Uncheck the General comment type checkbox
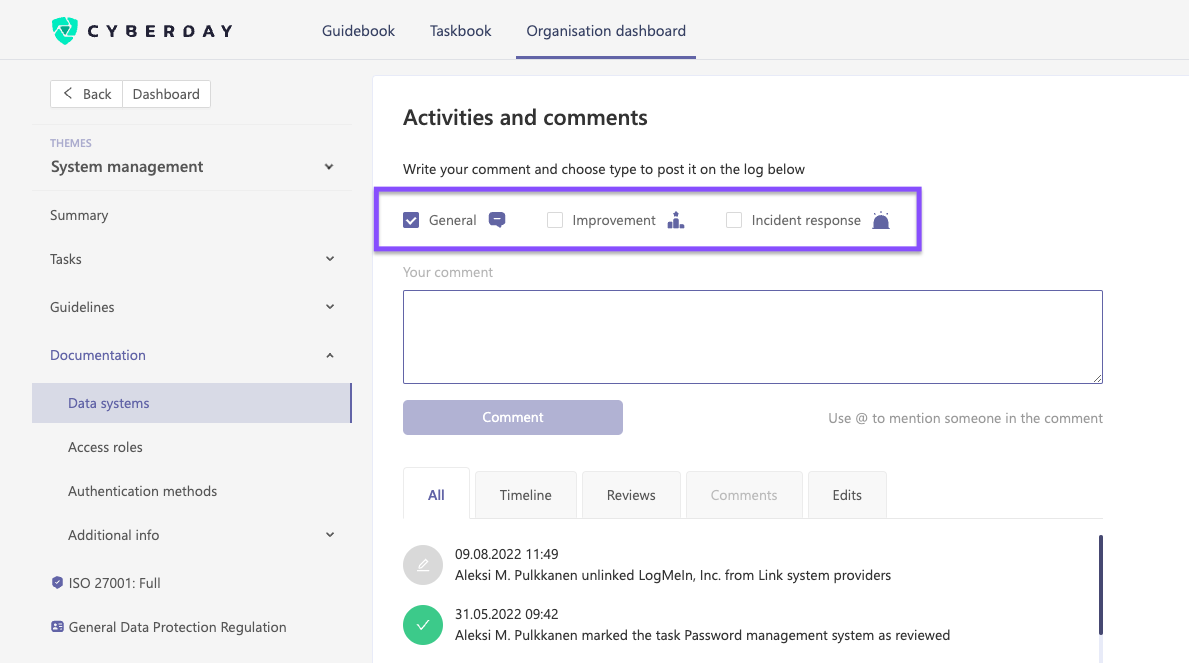The image size is (1189, 663). point(411,219)
